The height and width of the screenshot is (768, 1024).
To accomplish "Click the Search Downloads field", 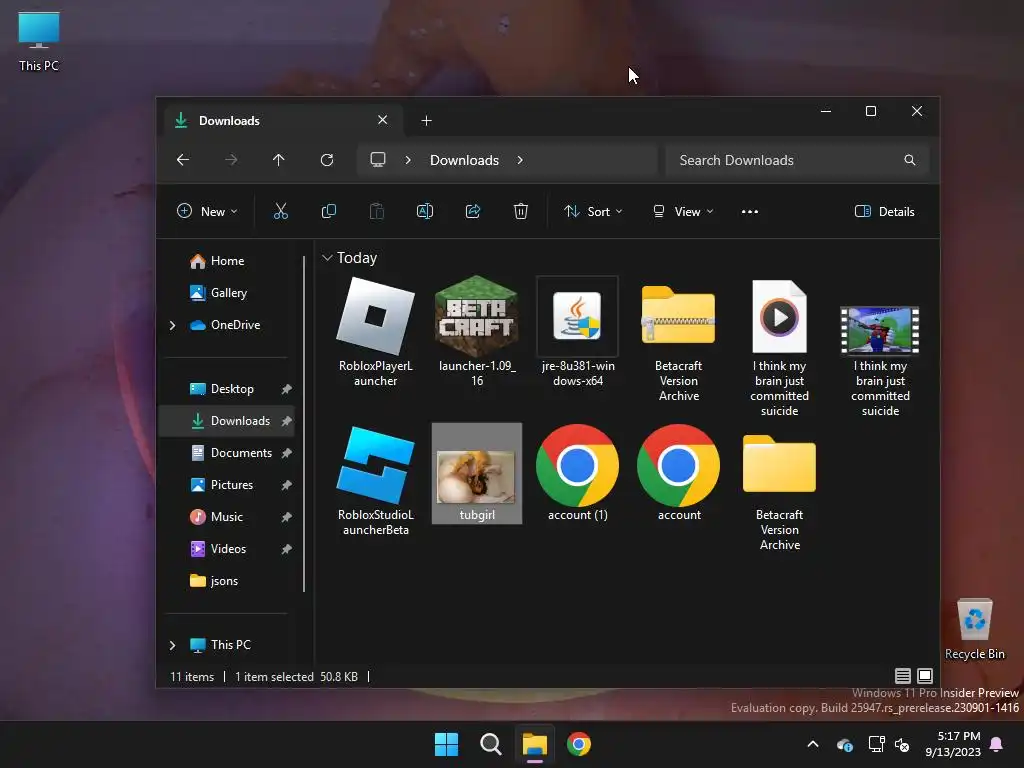I will click(797, 160).
